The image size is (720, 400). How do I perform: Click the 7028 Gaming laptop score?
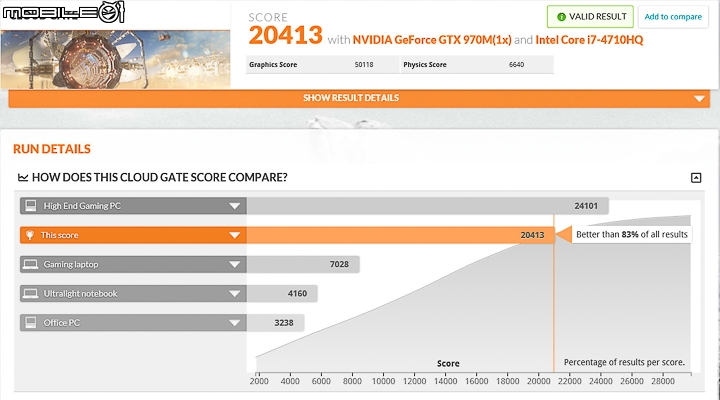(339, 264)
